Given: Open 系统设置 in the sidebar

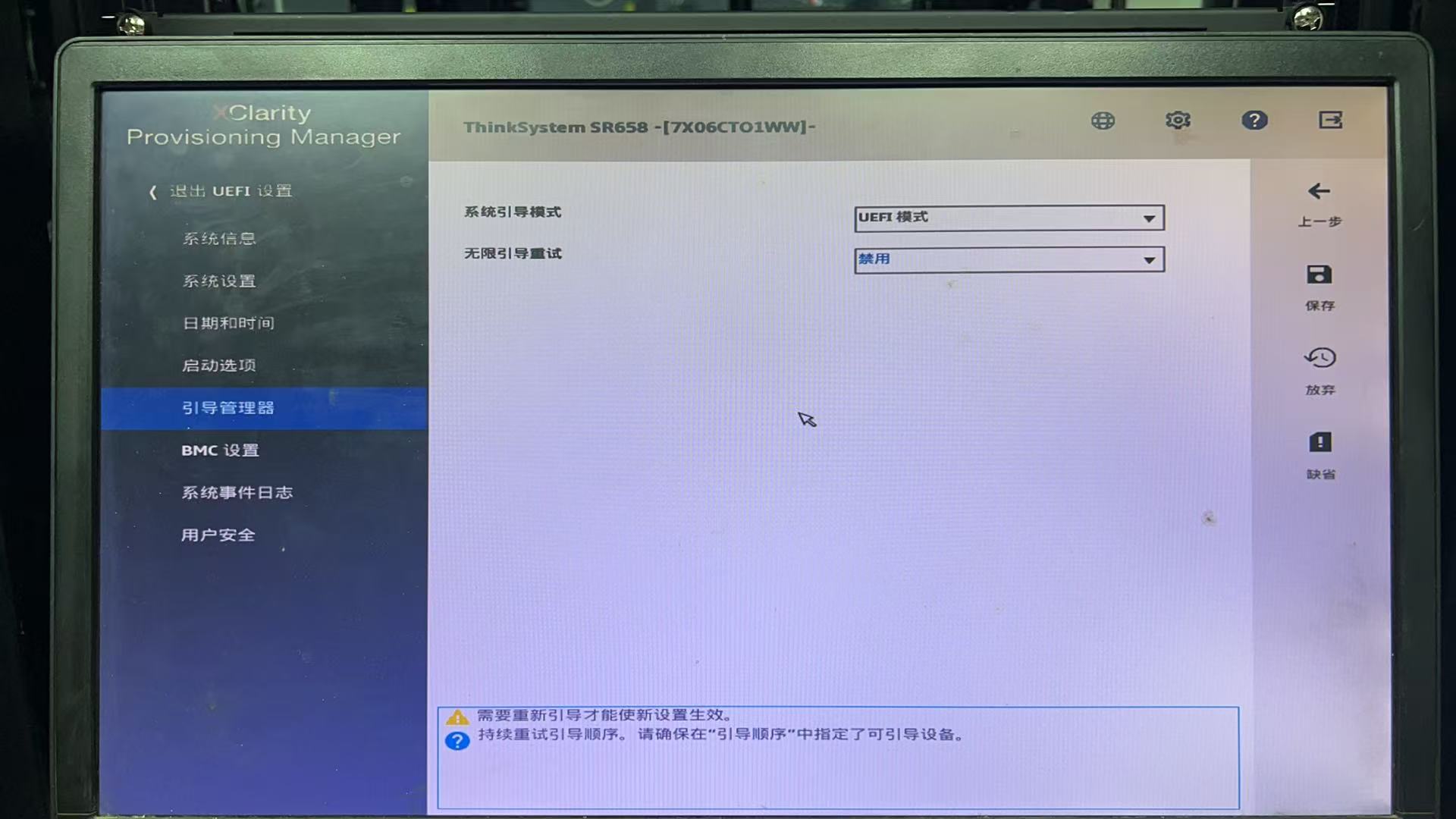Looking at the screenshot, I should pos(219,281).
